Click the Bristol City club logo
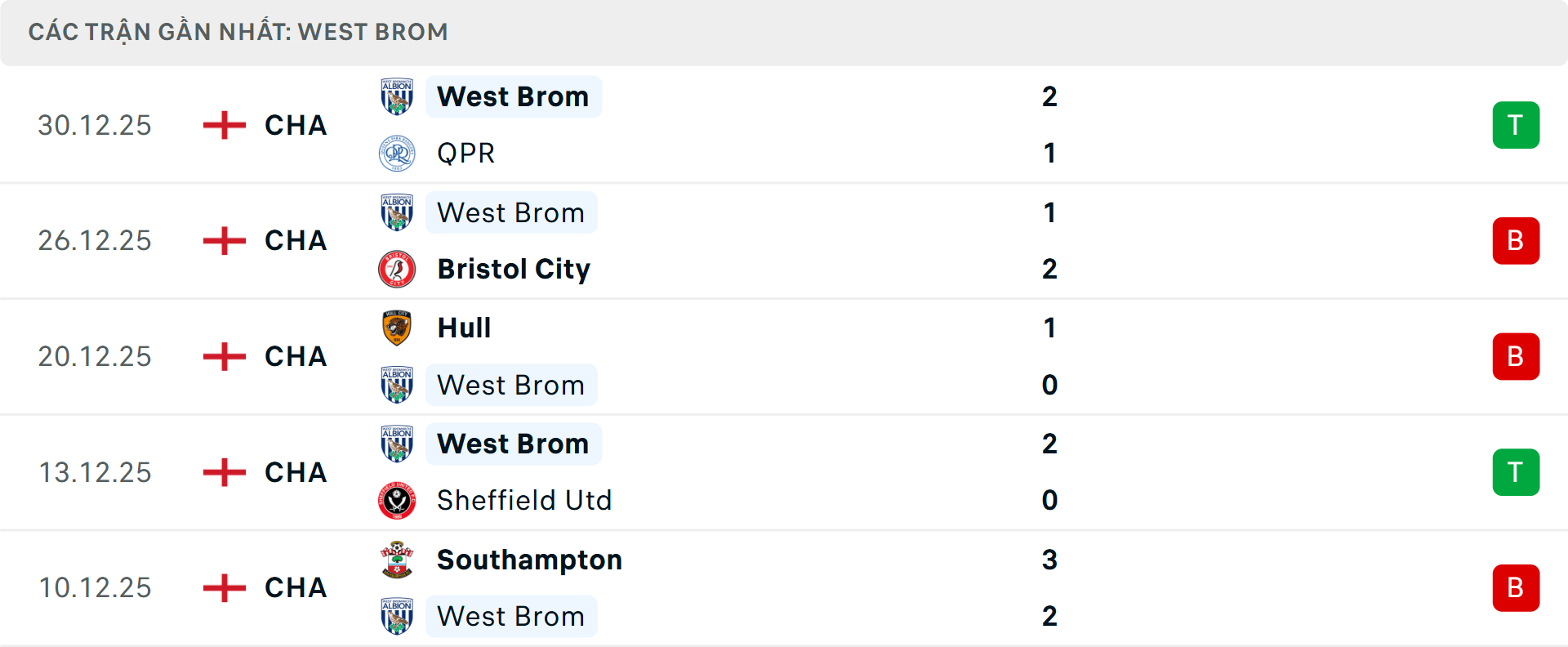 (397, 269)
